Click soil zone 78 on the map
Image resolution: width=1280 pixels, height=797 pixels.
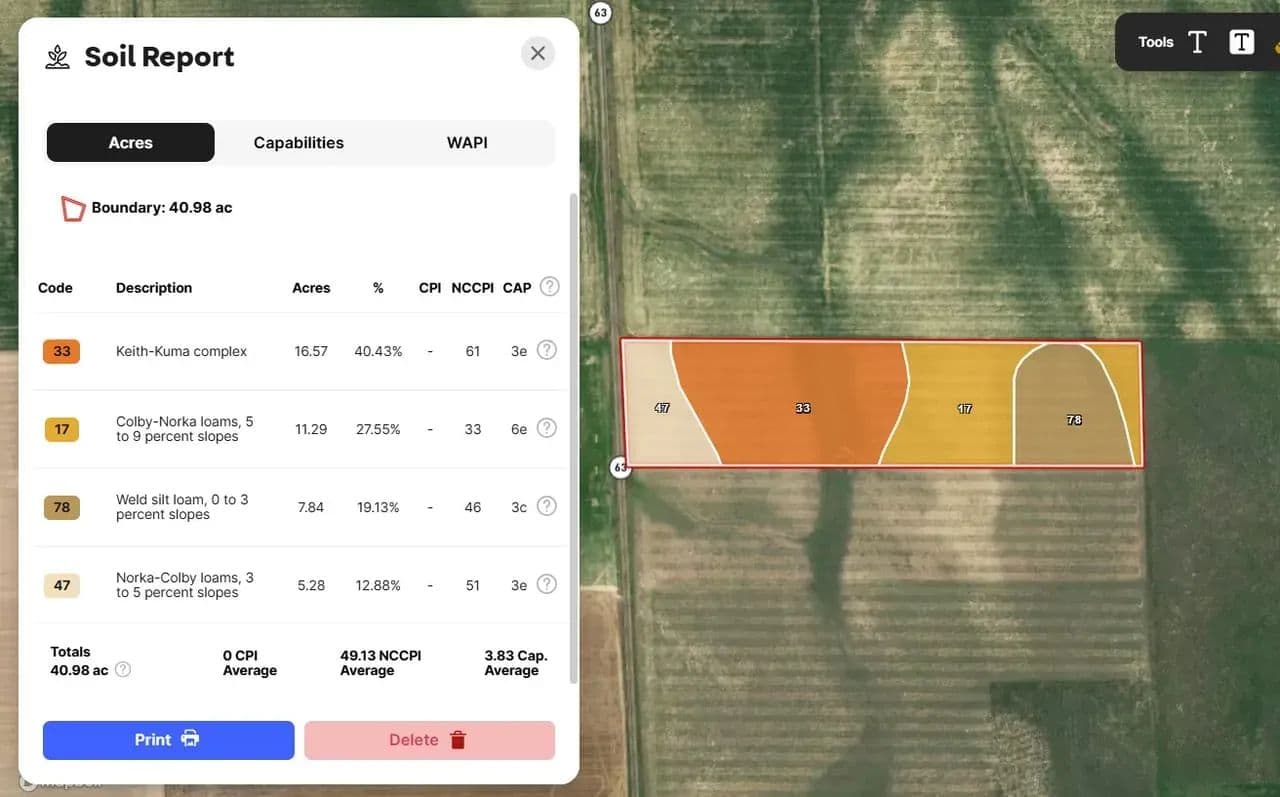coord(1072,420)
